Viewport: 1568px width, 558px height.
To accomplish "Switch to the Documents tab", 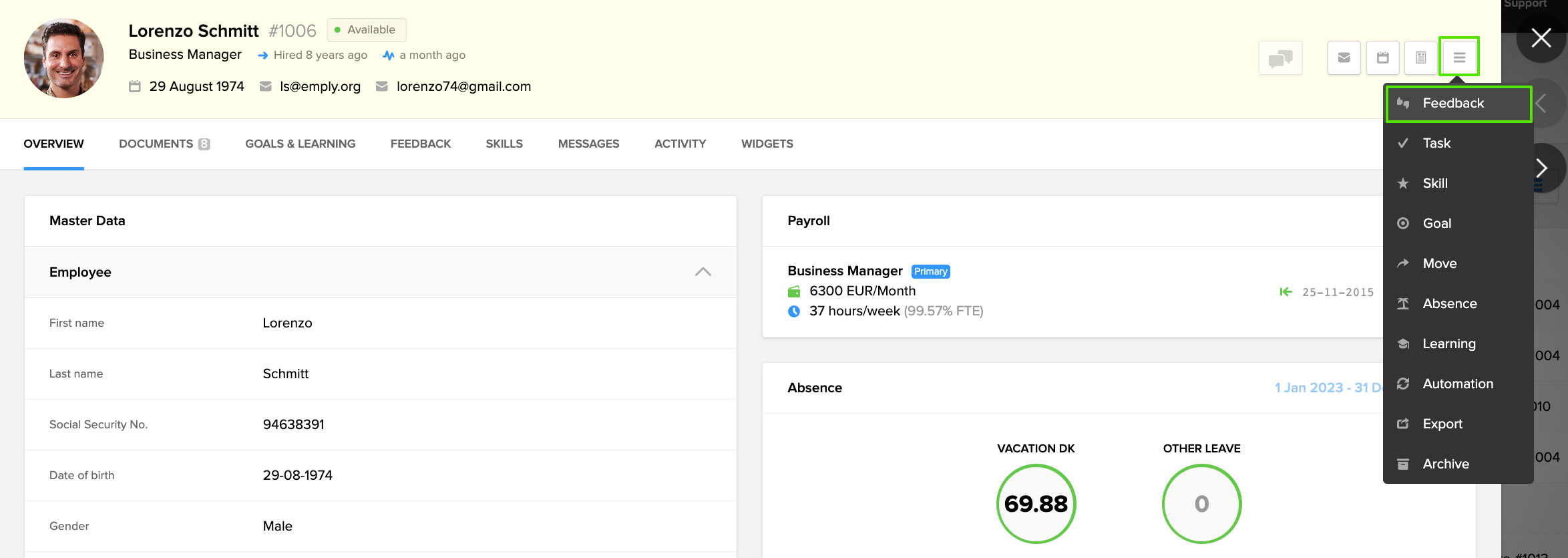I will click(x=164, y=144).
